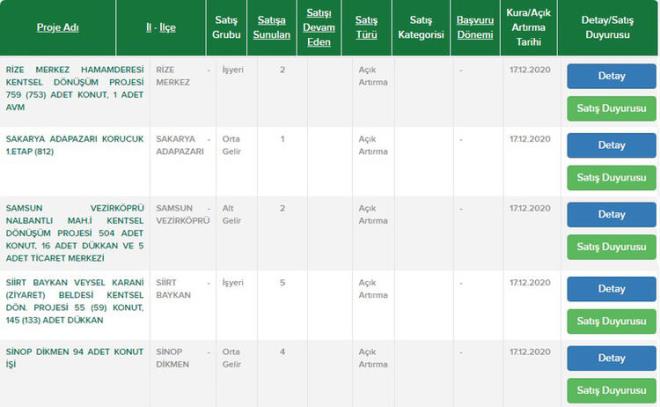This screenshot has height=407, width=660.
Task: Open Detay for Sinop Dikmen project
Action: tap(611, 358)
